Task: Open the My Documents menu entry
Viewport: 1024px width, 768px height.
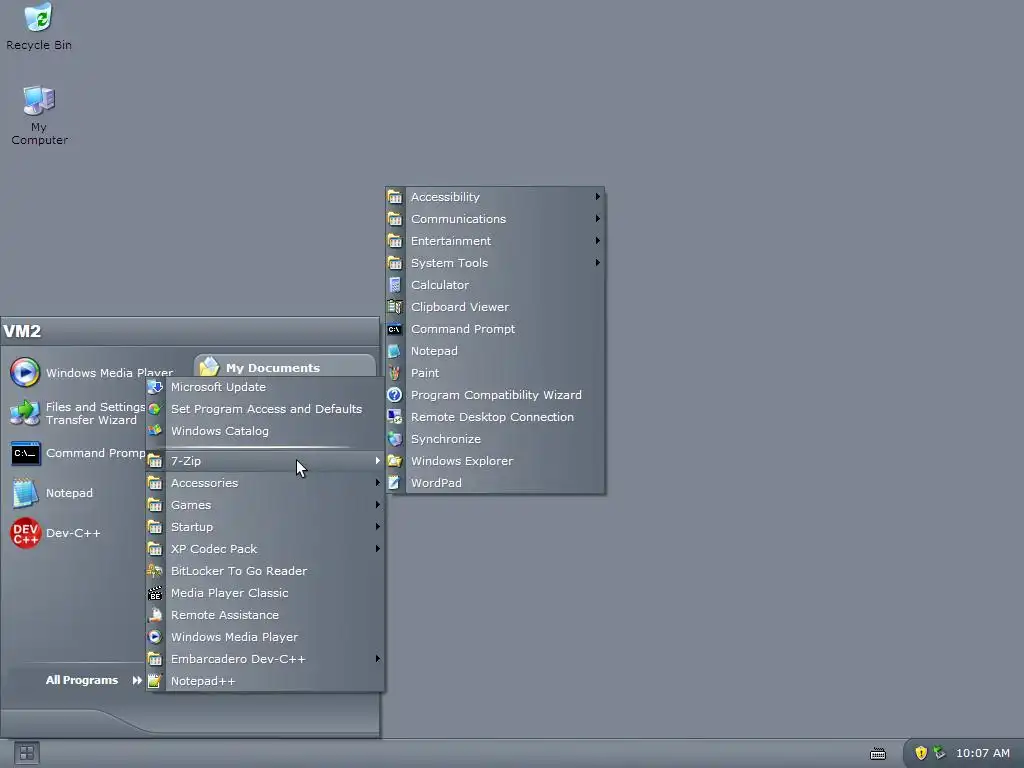Action: pos(285,367)
